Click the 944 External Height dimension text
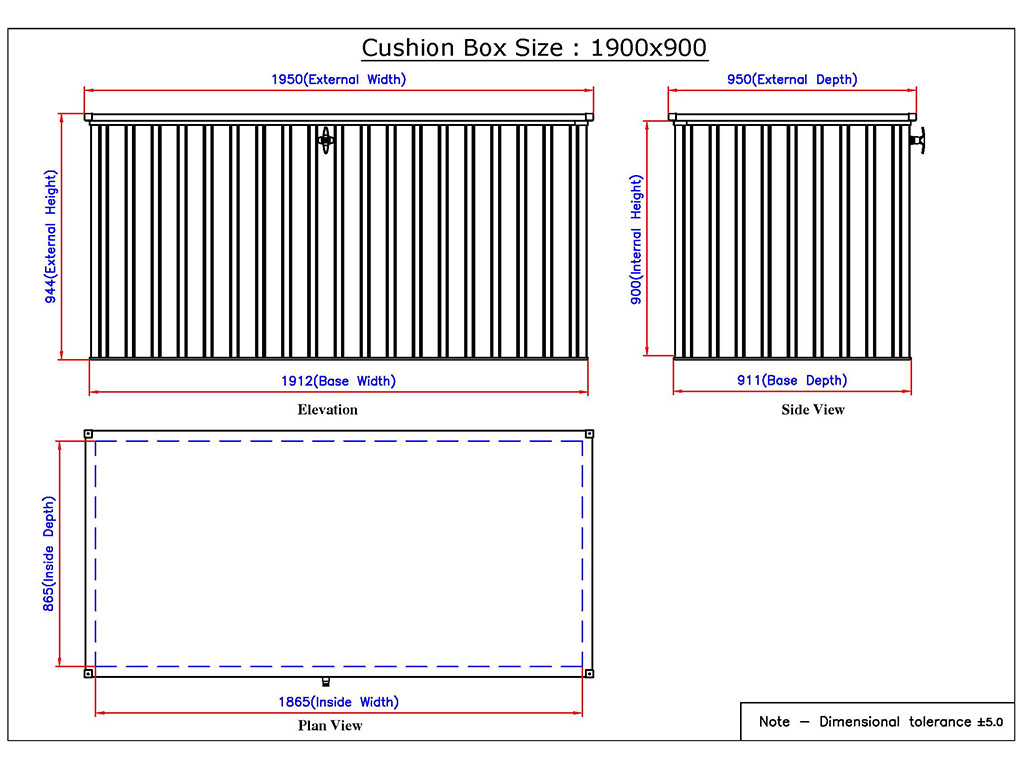 (51, 236)
